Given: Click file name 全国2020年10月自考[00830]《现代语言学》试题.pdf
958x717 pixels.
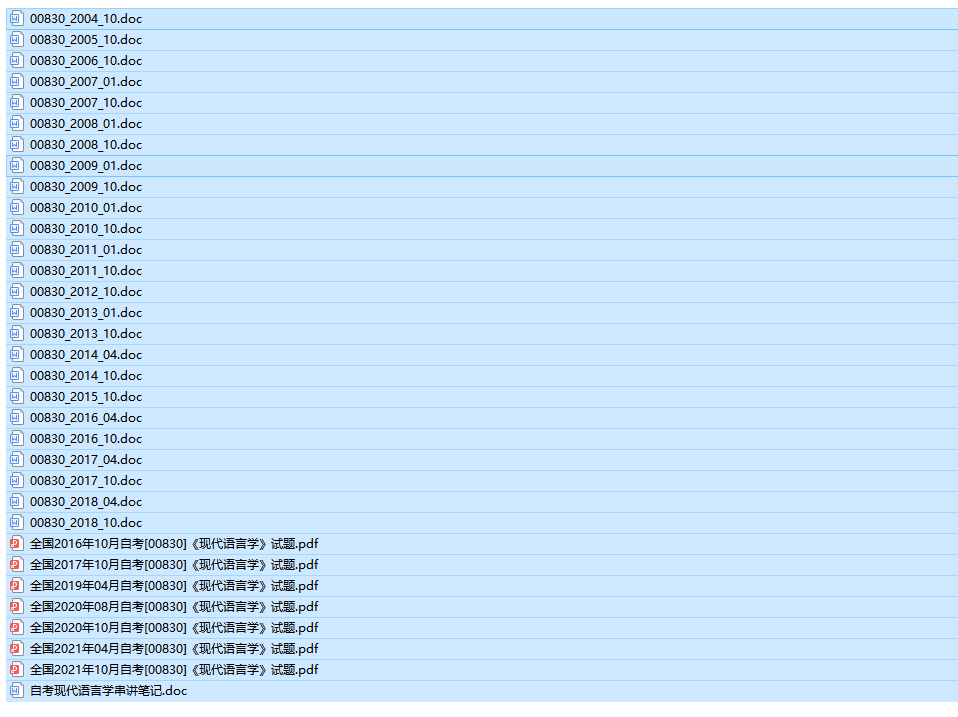Looking at the screenshot, I should coord(174,628).
